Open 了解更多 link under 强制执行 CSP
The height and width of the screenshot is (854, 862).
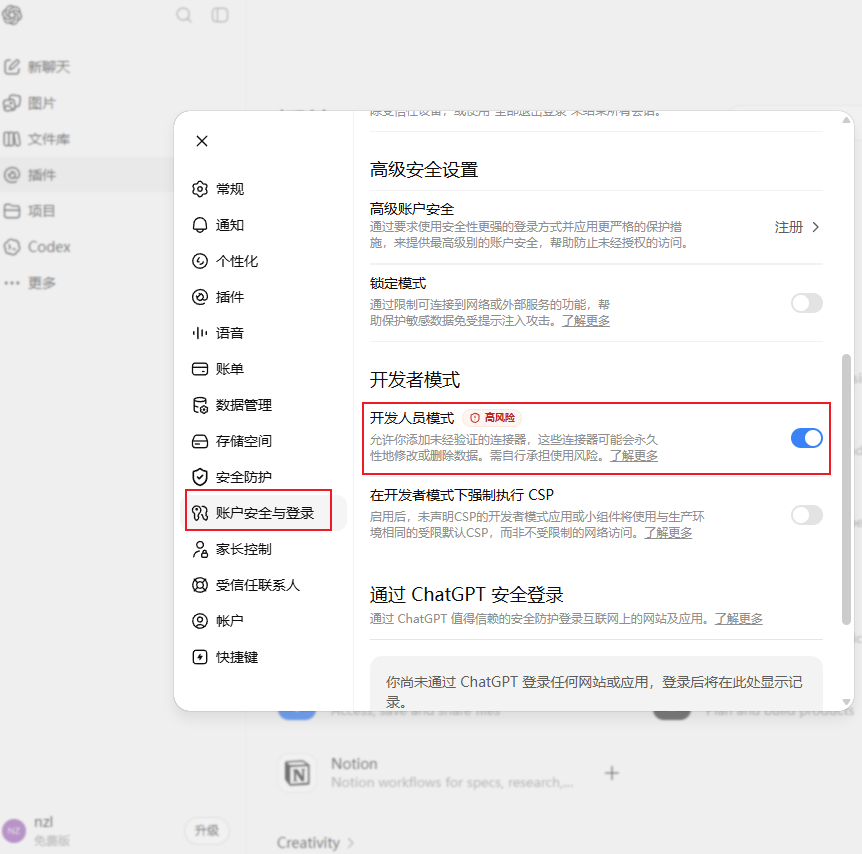tap(668, 532)
